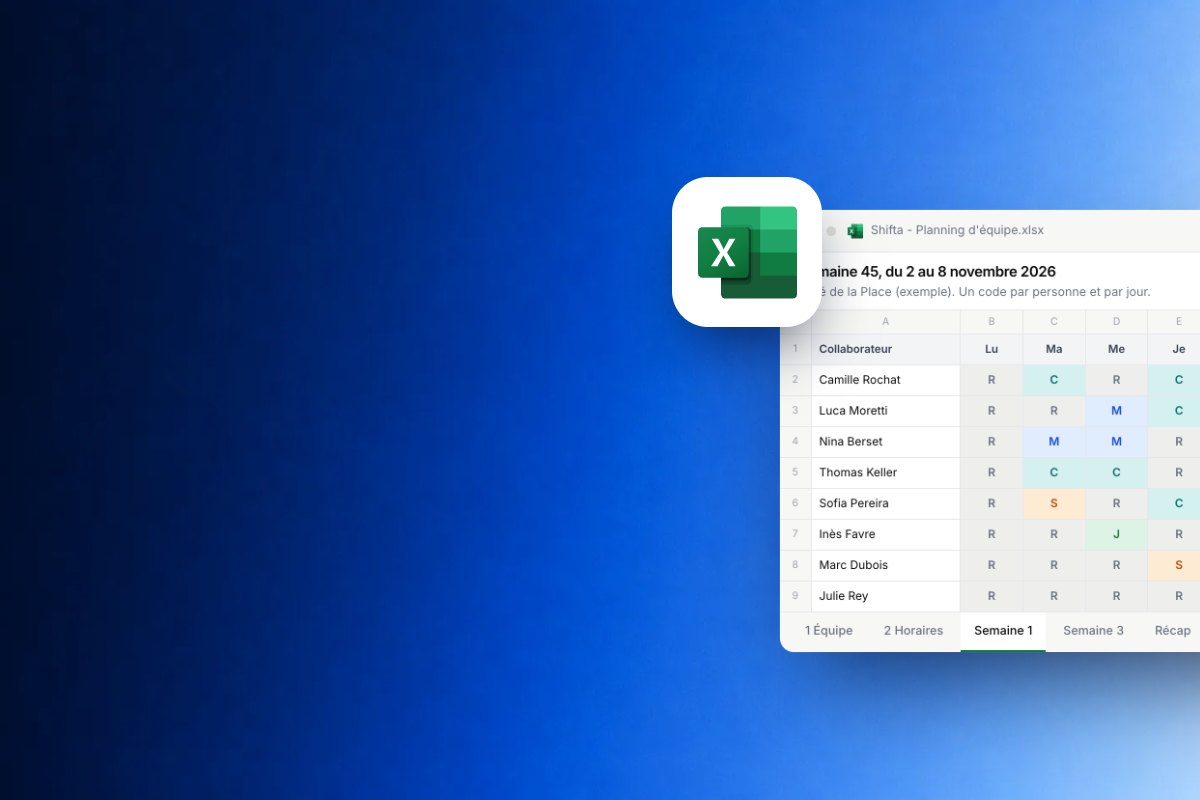This screenshot has width=1200, height=800.
Task: Open the 1 Équipe sheet tab
Action: pyautogui.click(x=829, y=631)
